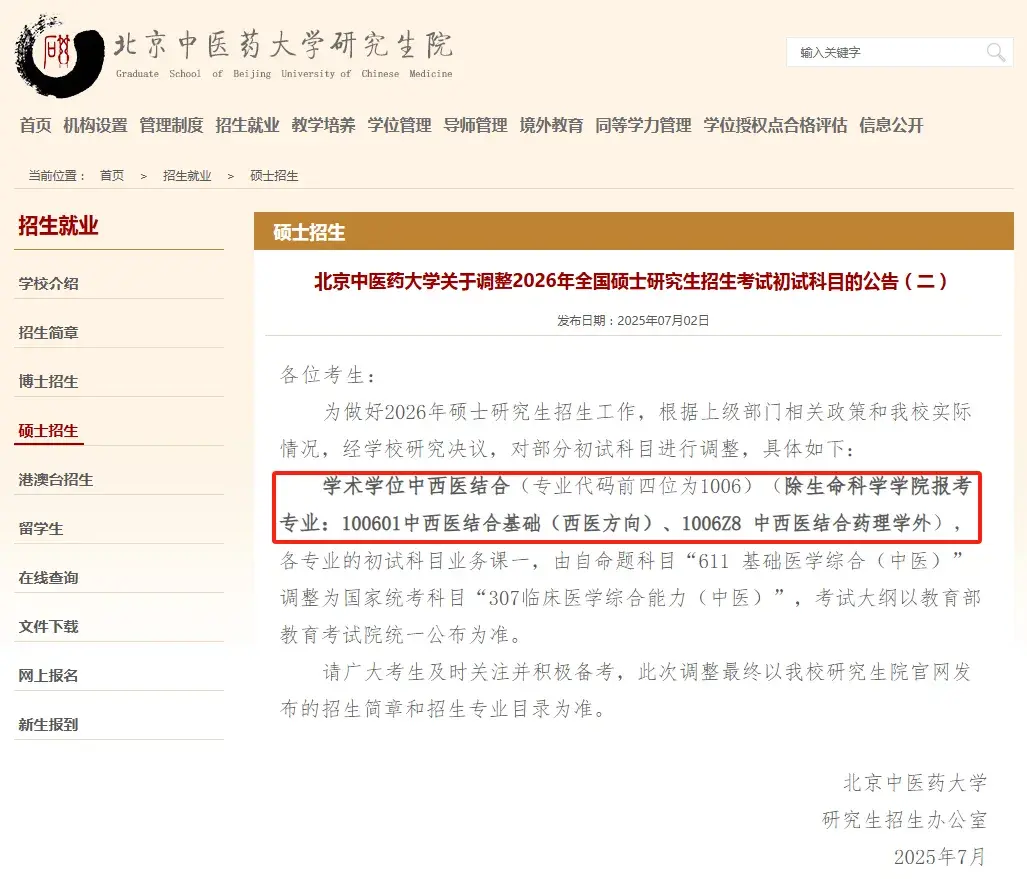Click the search magnifier icon
The width and height of the screenshot is (1027, 879).
pos(995,53)
